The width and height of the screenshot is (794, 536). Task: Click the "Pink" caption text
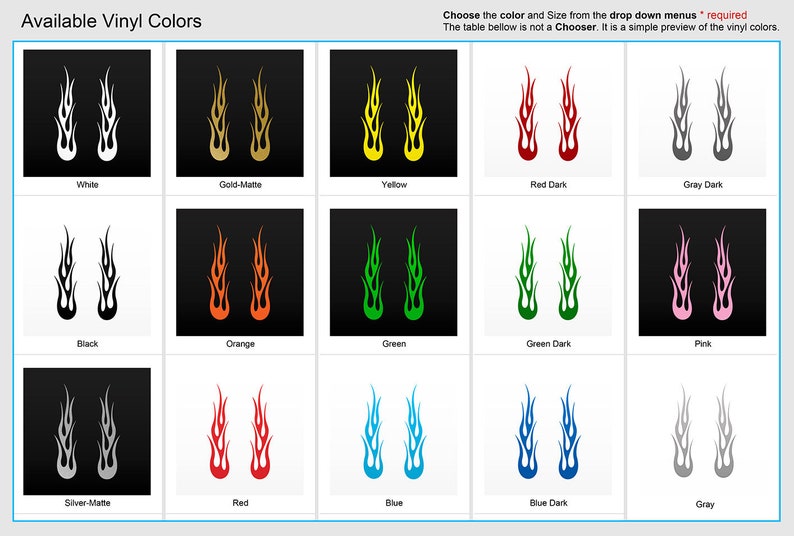pos(703,343)
